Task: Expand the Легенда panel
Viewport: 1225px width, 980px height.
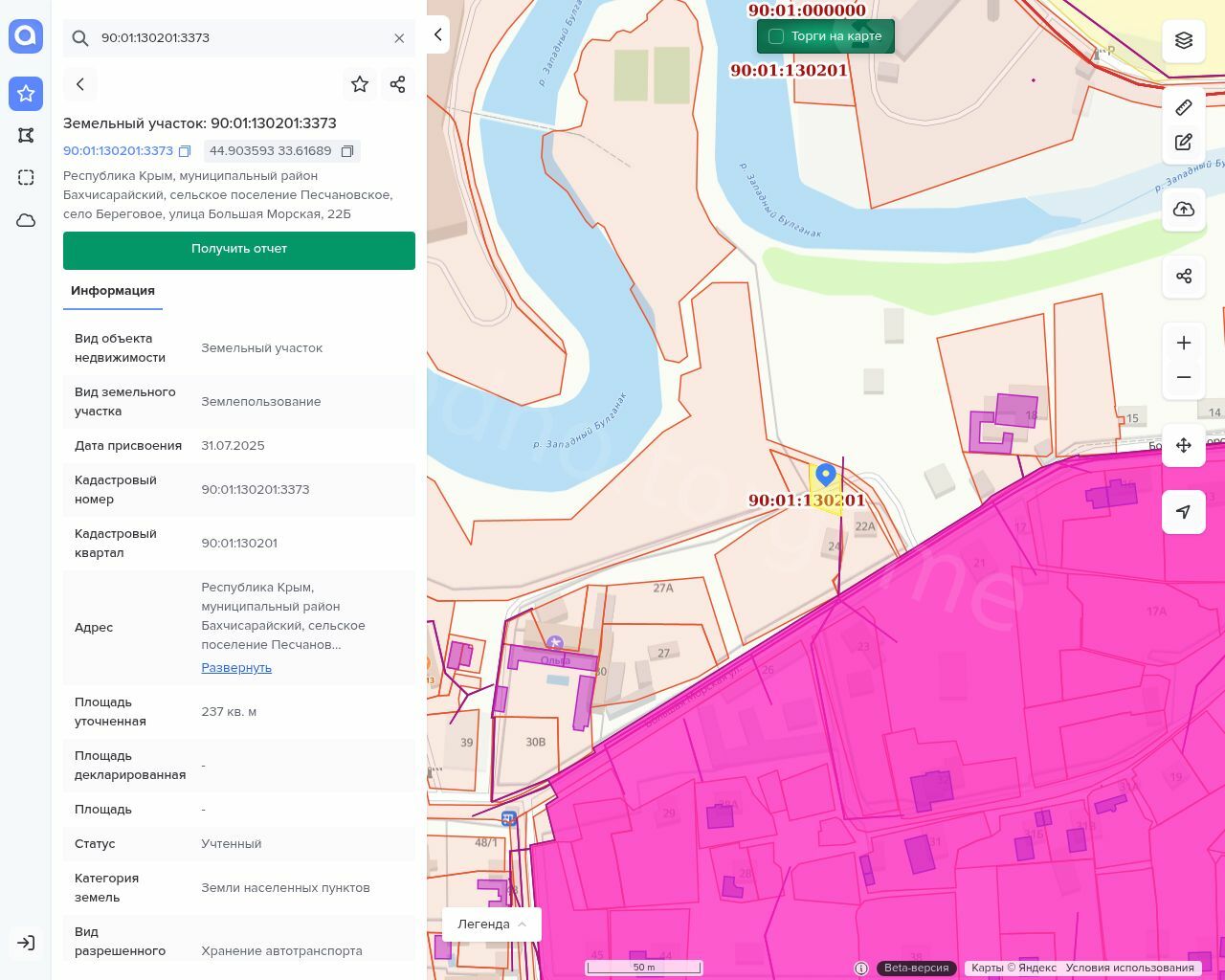Action: [492, 924]
